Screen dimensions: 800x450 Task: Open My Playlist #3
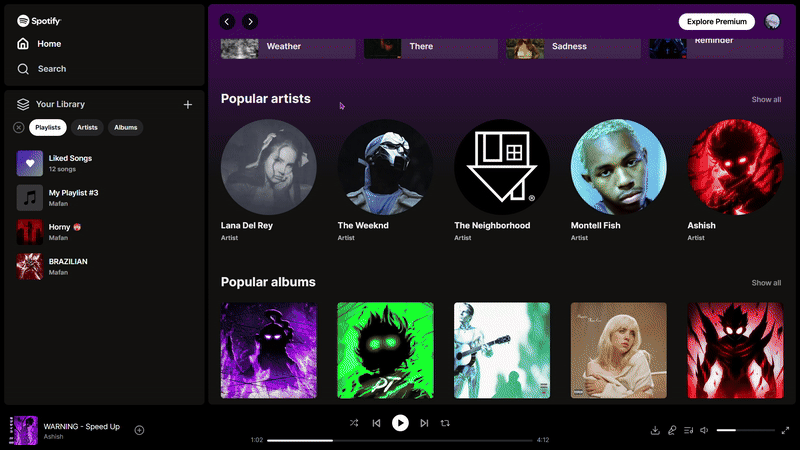point(105,197)
